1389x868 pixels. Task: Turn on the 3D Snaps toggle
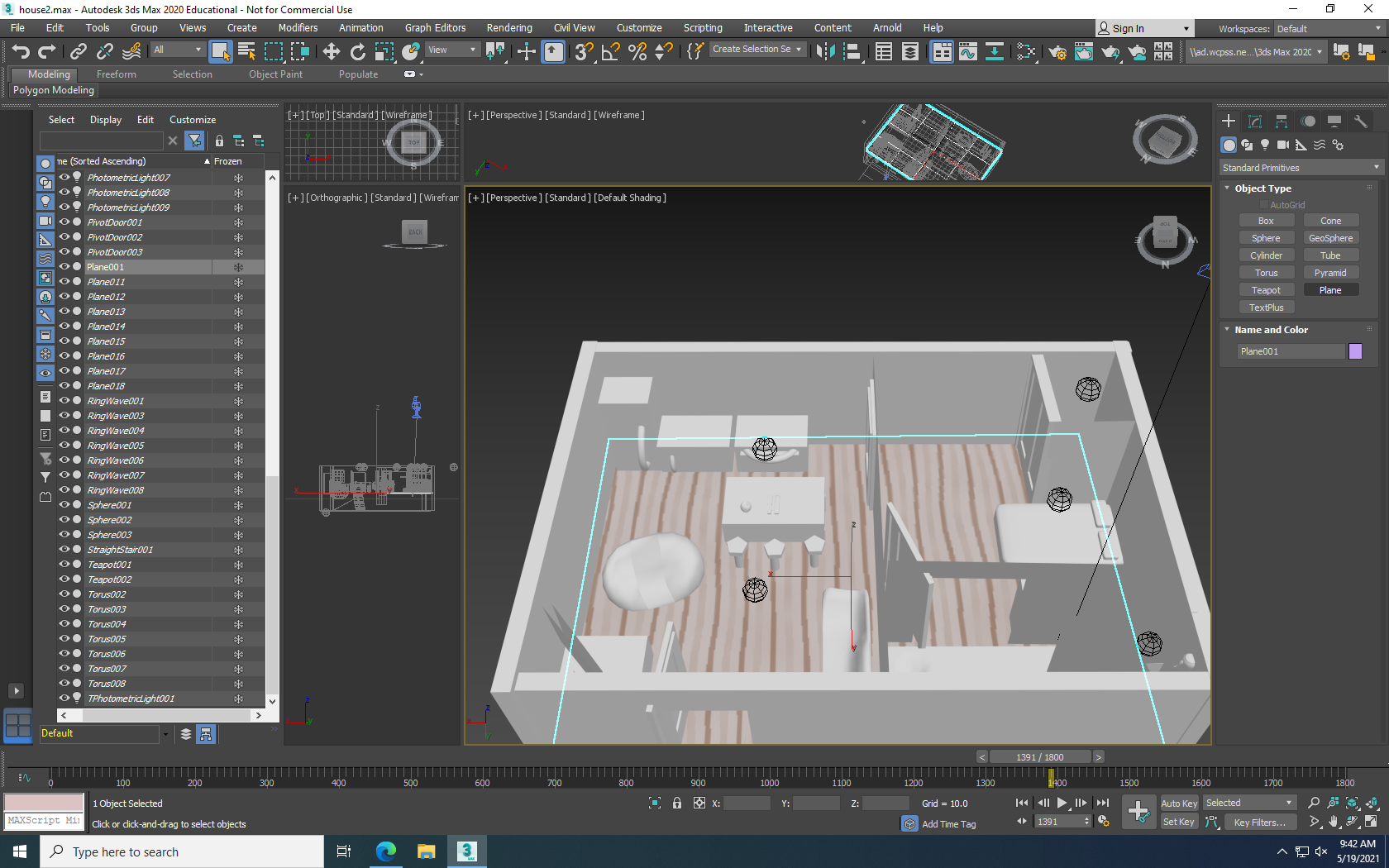[x=583, y=51]
